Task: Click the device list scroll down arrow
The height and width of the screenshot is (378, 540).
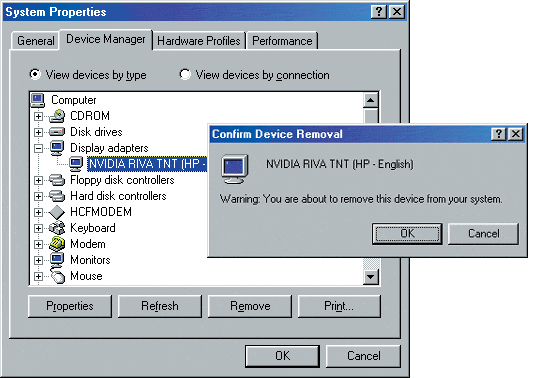Action: pyautogui.click(x=371, y=276)
